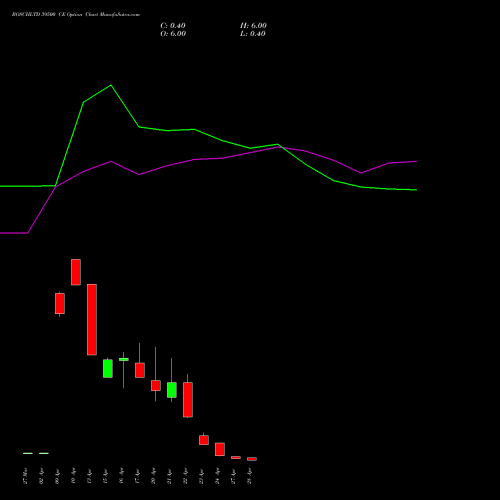Click the first large green candle body
500x500 pixels.
pyautogui.click(x=108, y=368)
